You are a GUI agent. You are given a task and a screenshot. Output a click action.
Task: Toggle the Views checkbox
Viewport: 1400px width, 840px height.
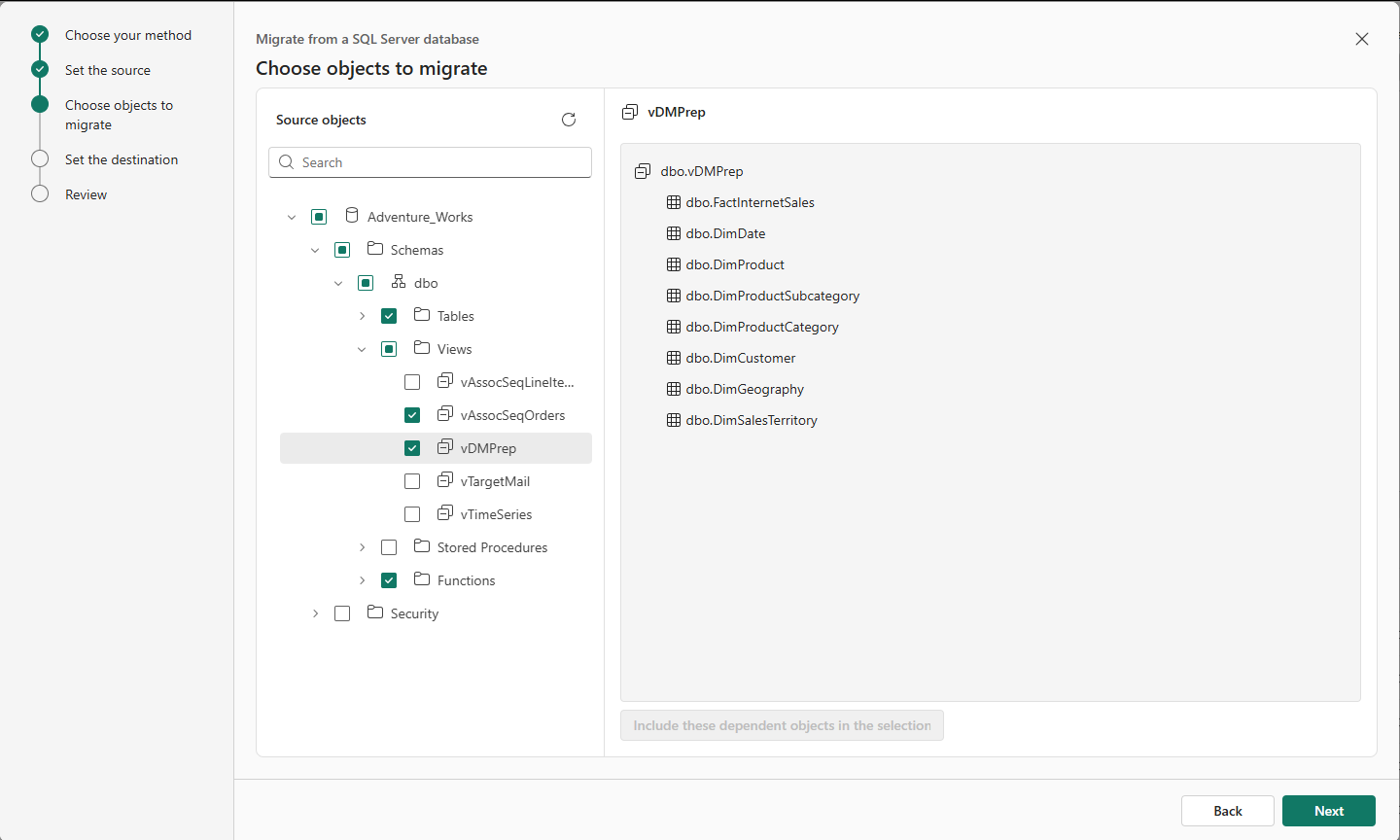click(389, 349)
